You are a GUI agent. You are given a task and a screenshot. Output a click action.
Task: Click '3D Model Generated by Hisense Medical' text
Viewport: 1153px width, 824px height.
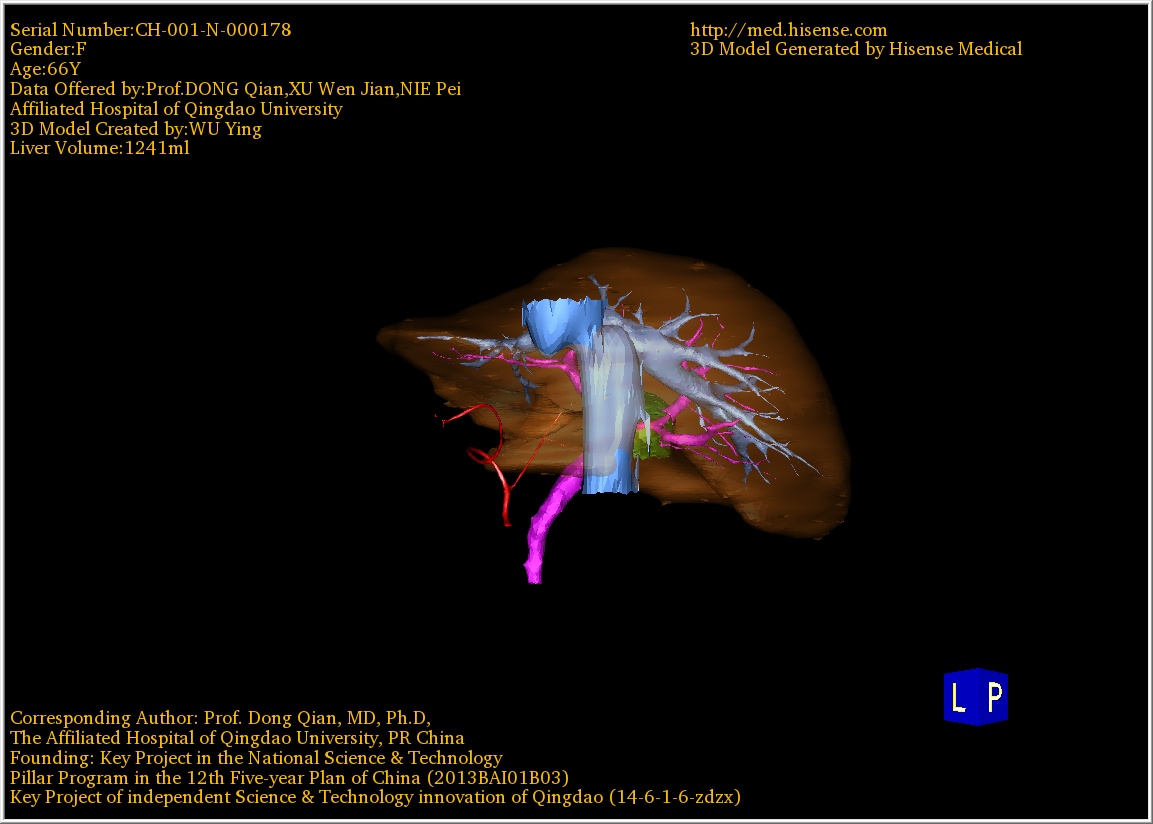(856, 49)
